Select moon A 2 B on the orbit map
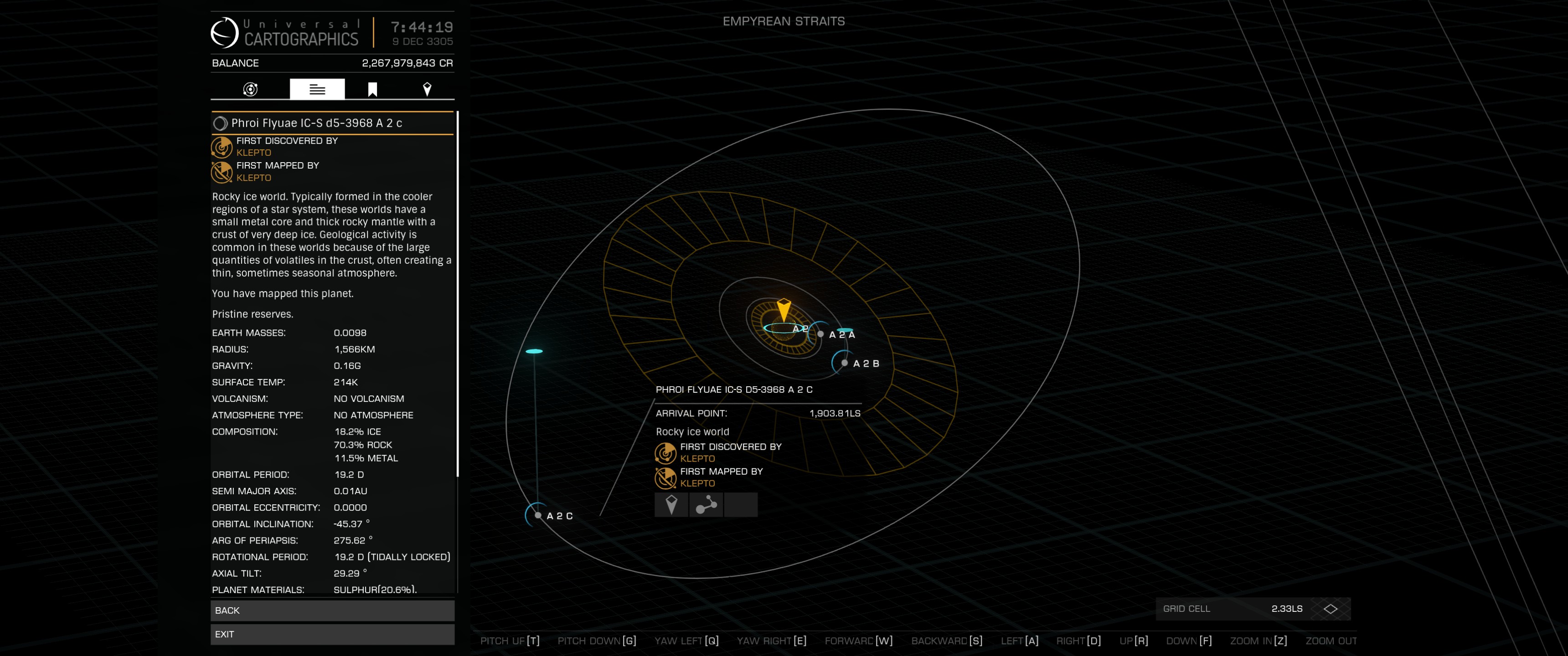Screen dimensions: 1568x656 pyautogui.click(x=844, y=363)
